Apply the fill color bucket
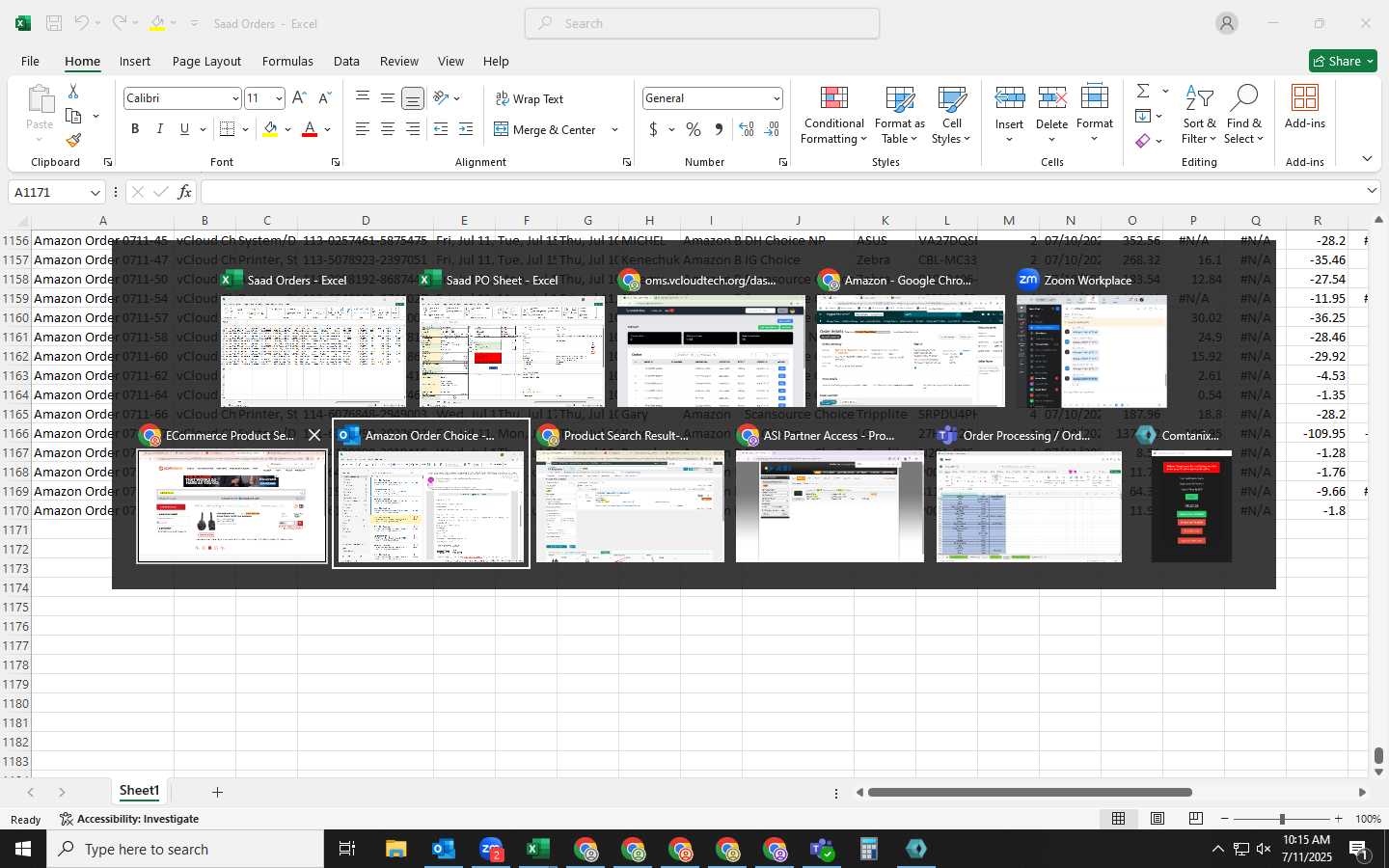1389x868 pixels. point(270,129)
